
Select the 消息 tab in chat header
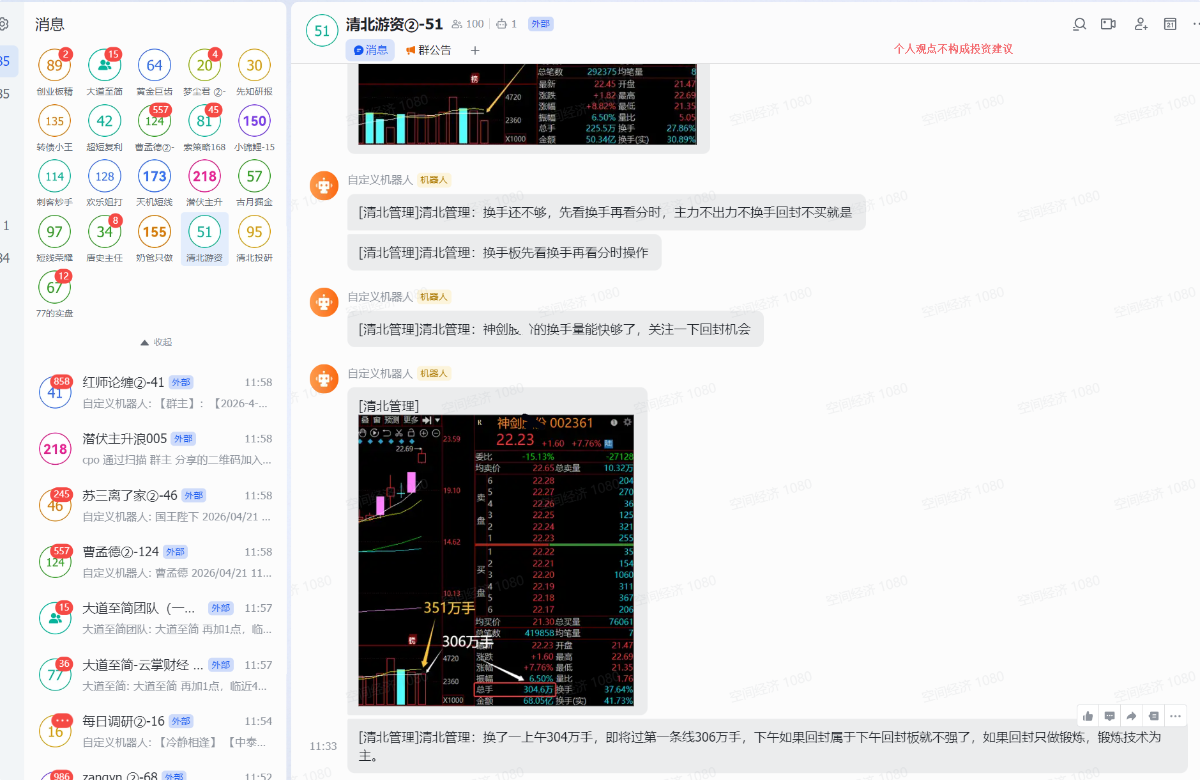[x=370, y=50]
